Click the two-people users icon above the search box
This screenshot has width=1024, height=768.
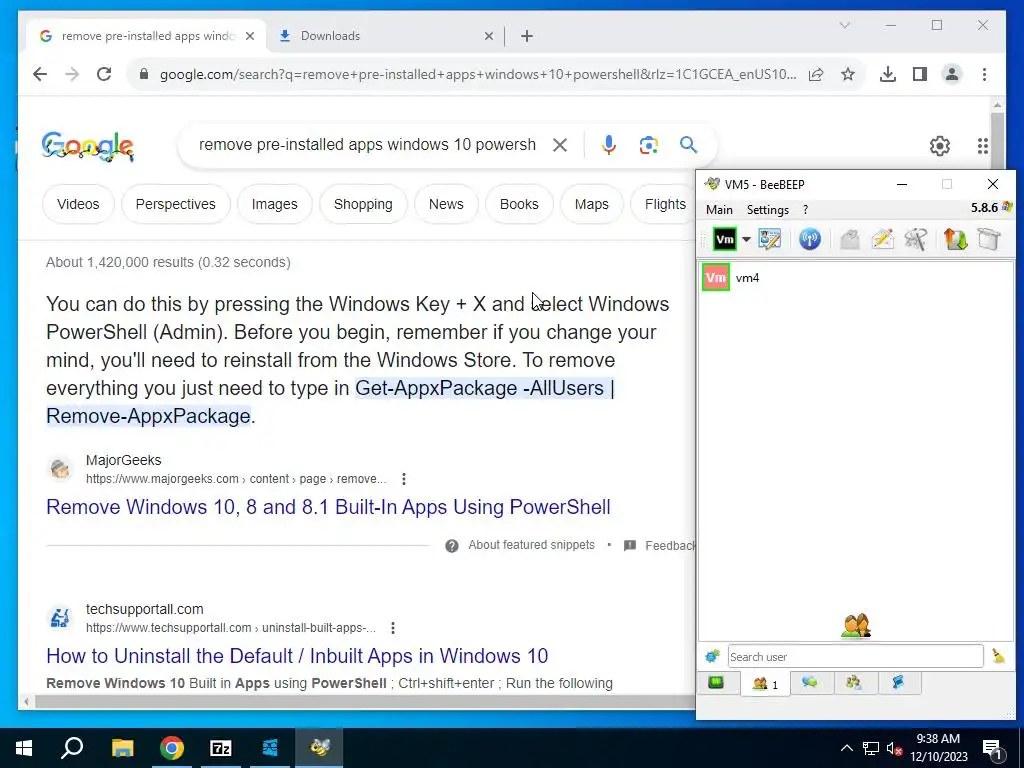856,626
